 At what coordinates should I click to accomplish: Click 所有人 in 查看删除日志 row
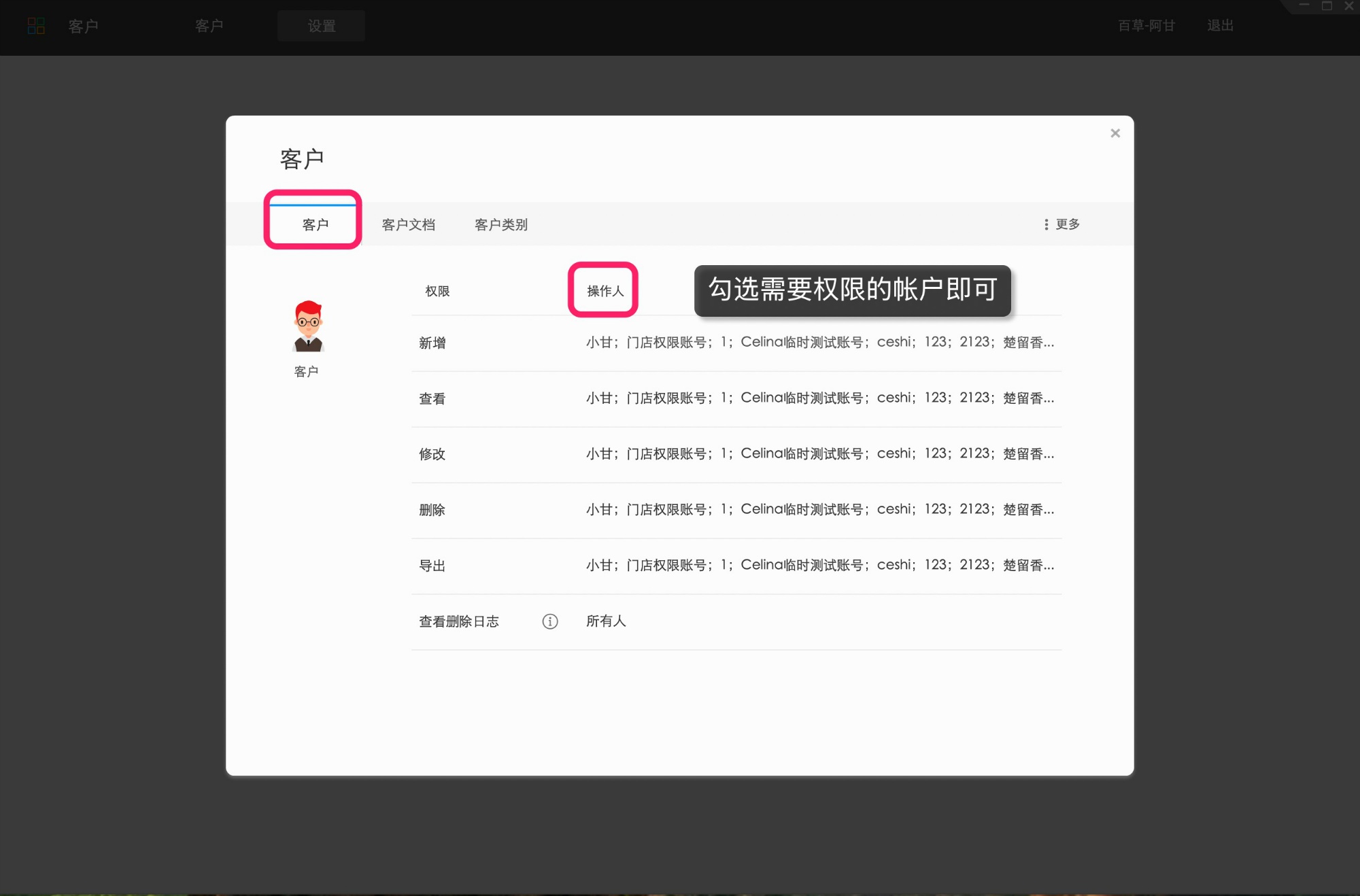[x=606, y=621]
